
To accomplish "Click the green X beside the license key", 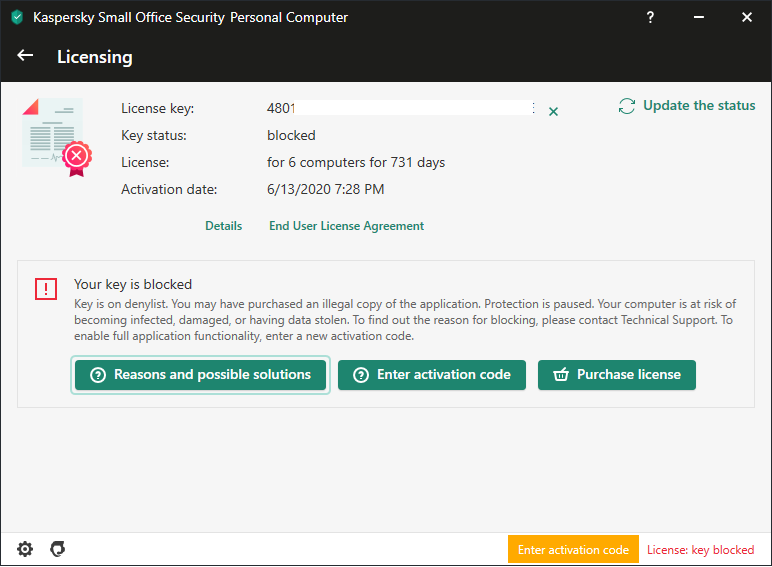I will tap(553, 111).
